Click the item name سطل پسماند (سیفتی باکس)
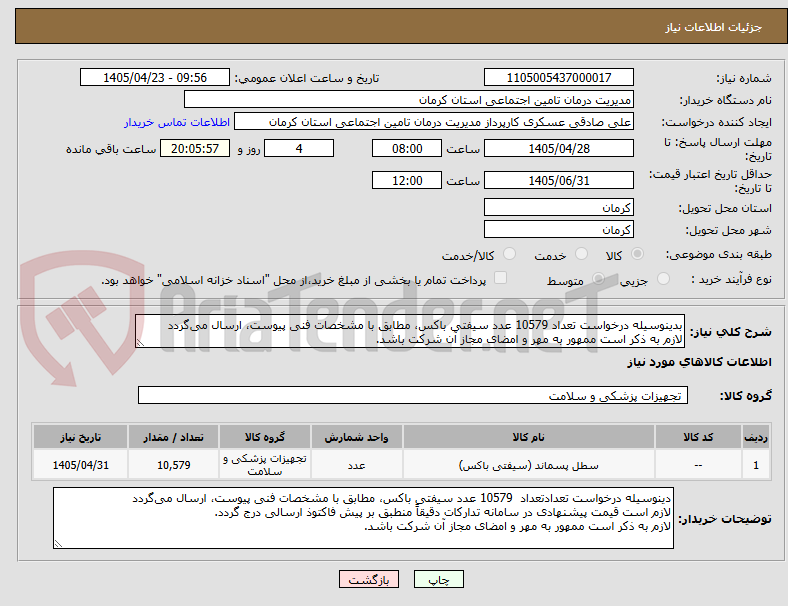Screen dimensions: 788x606 point(529,465)
